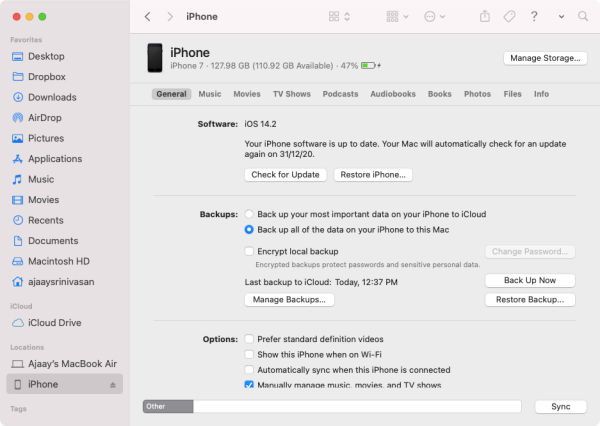This screenshot has height=426, width=600.
Task: Go back with the left chevron
Action: (148, 17)
